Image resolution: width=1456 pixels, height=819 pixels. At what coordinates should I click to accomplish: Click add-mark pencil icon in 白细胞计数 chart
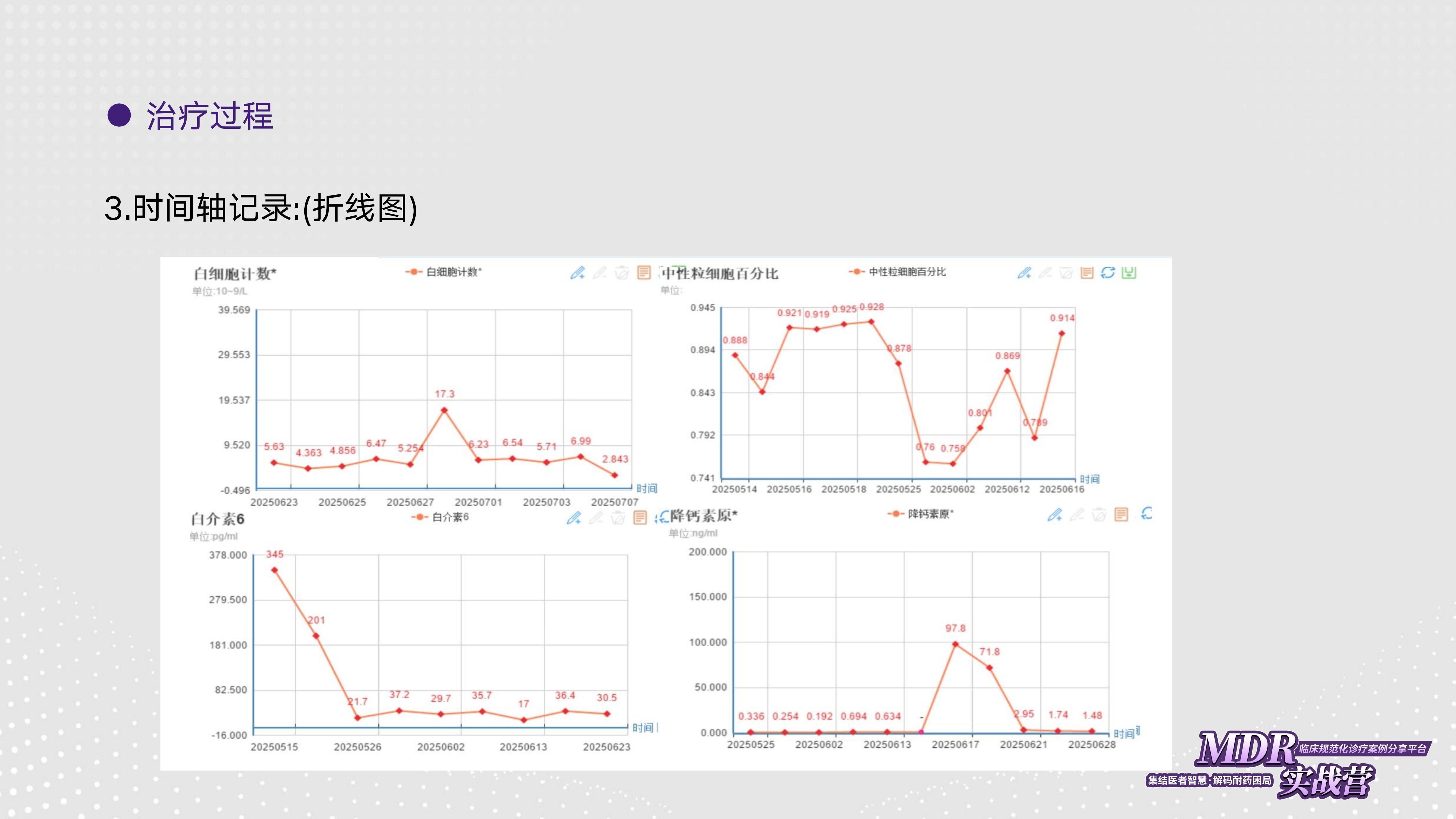577,273
